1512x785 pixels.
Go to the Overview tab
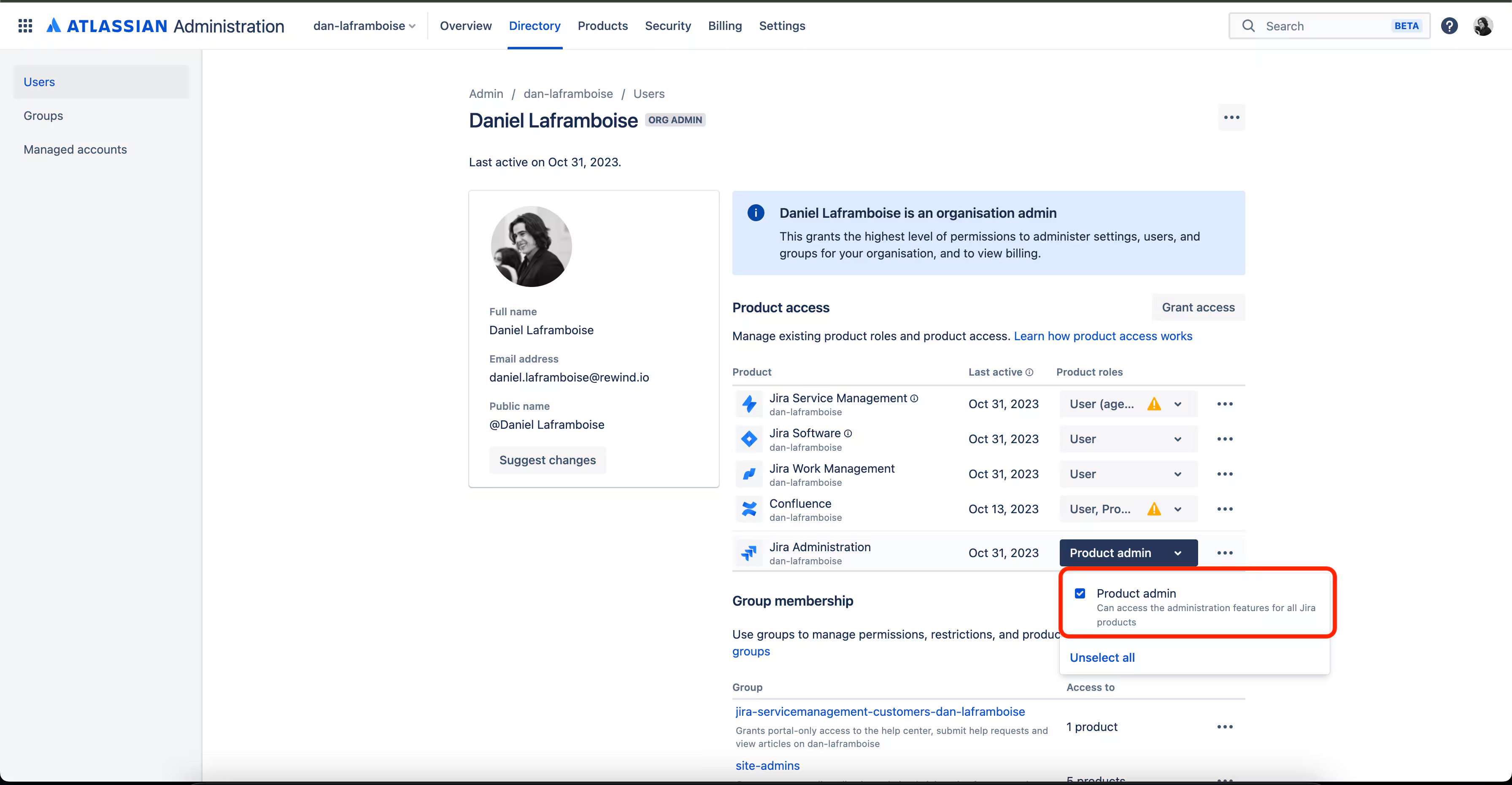pos(465,26)
